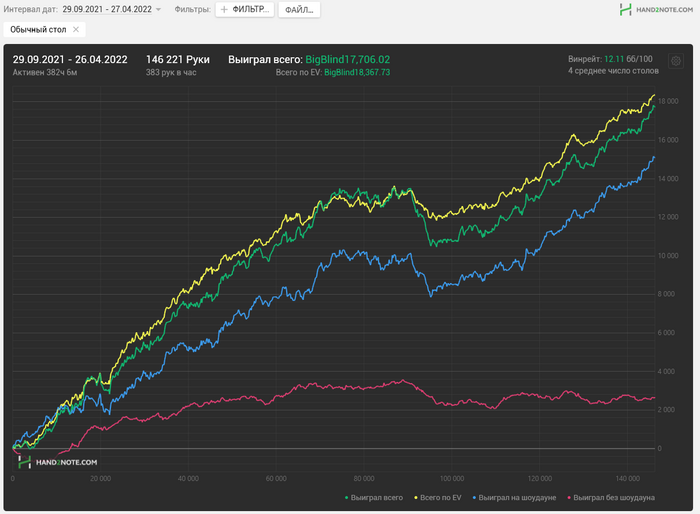700x514 pixels.
Task: Click the 'Фильтры:' label
Action: 192,9
